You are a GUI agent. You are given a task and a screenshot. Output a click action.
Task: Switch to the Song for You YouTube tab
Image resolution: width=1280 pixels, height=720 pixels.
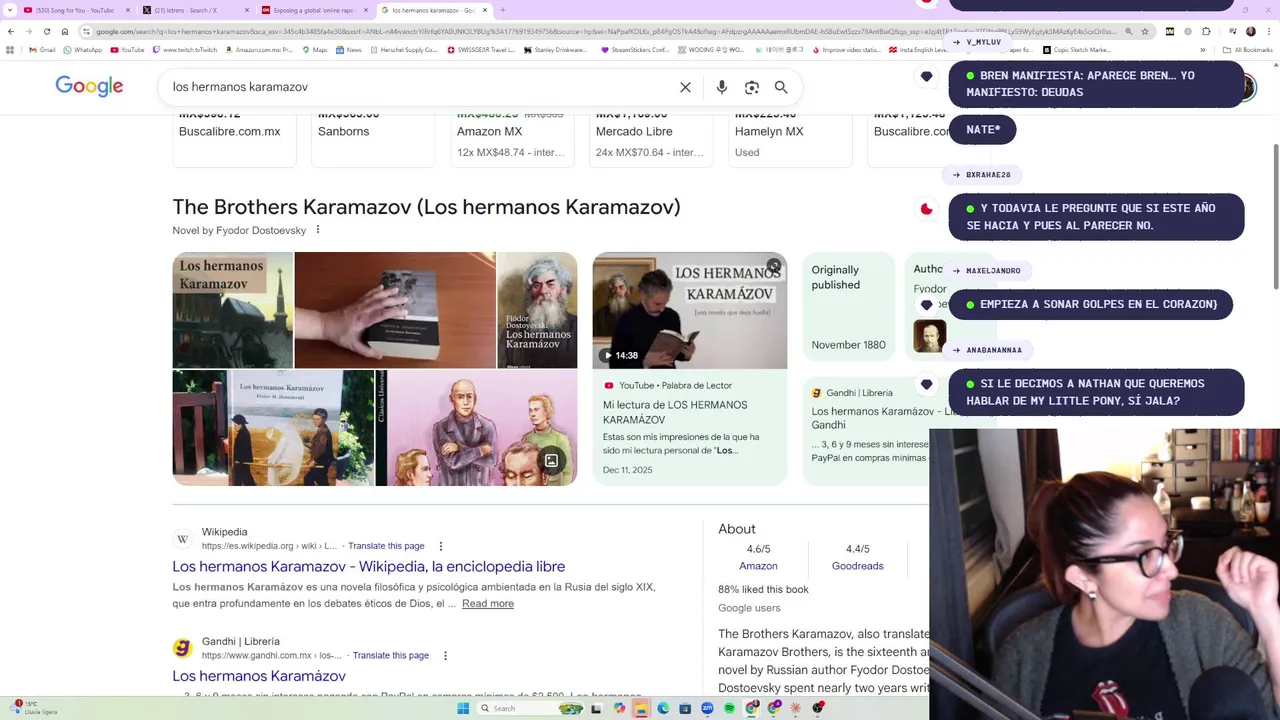coord(73,10)
